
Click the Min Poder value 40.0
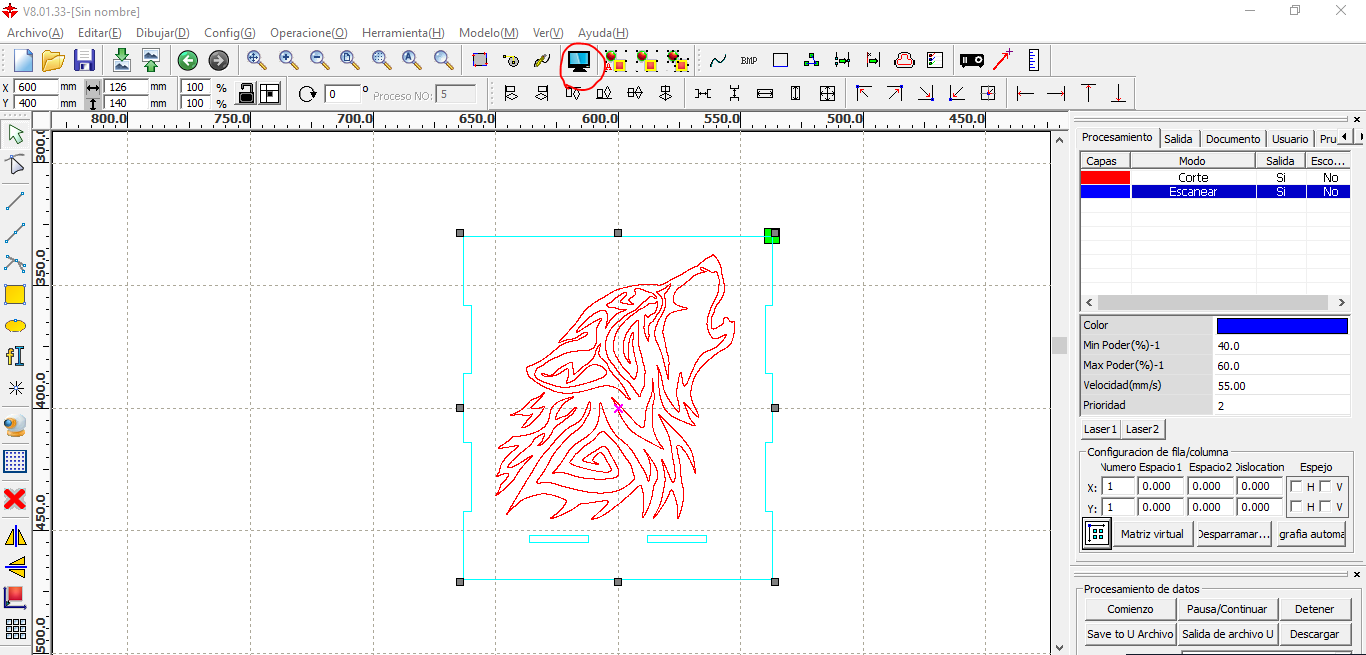[1281, 346]
